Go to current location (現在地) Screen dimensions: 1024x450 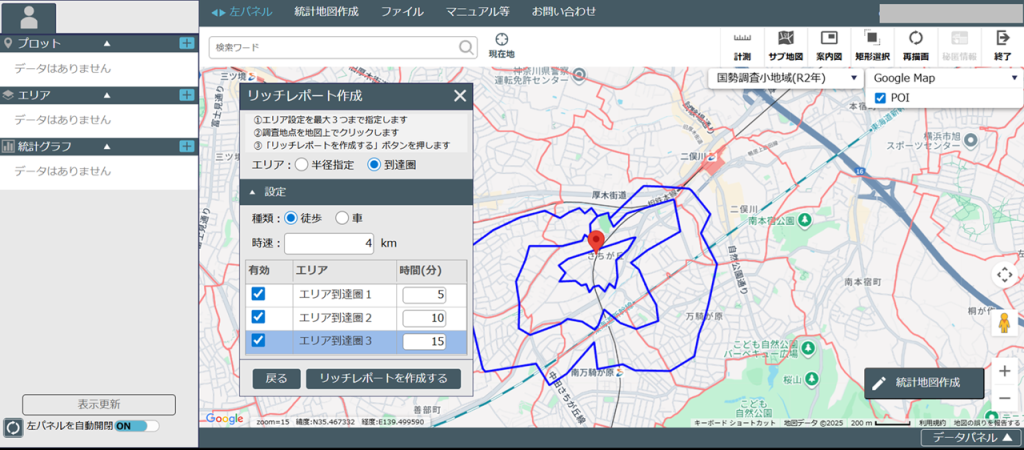(502, 46)
